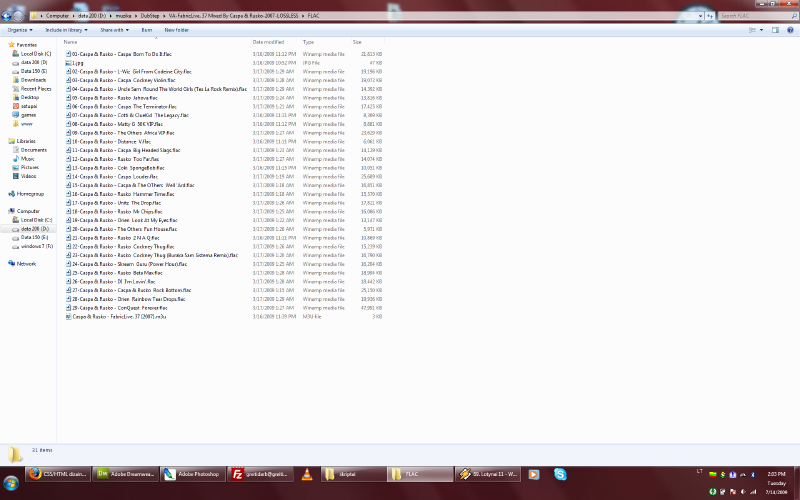800x500 pixels.
Task: Select Homegroup in the navigation pane
Action: tap(26, 194)
